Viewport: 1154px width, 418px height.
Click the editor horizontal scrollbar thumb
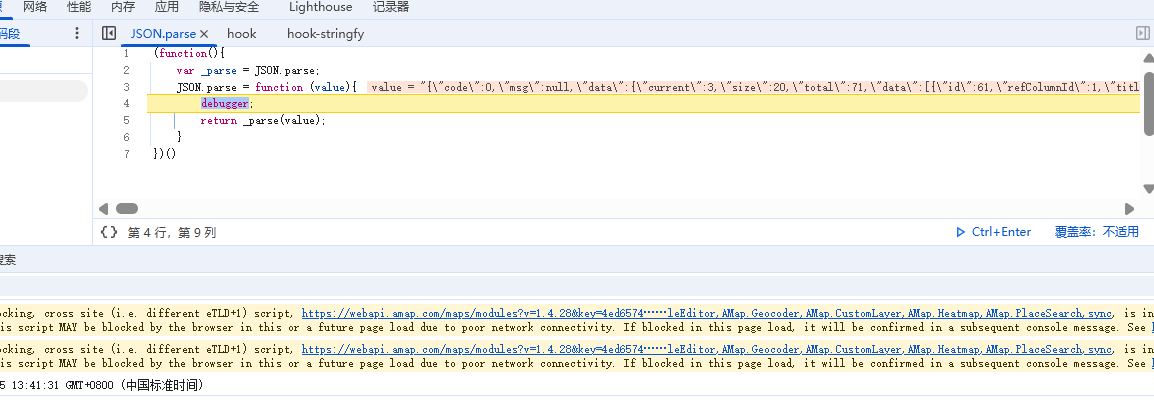click(127, 209)
